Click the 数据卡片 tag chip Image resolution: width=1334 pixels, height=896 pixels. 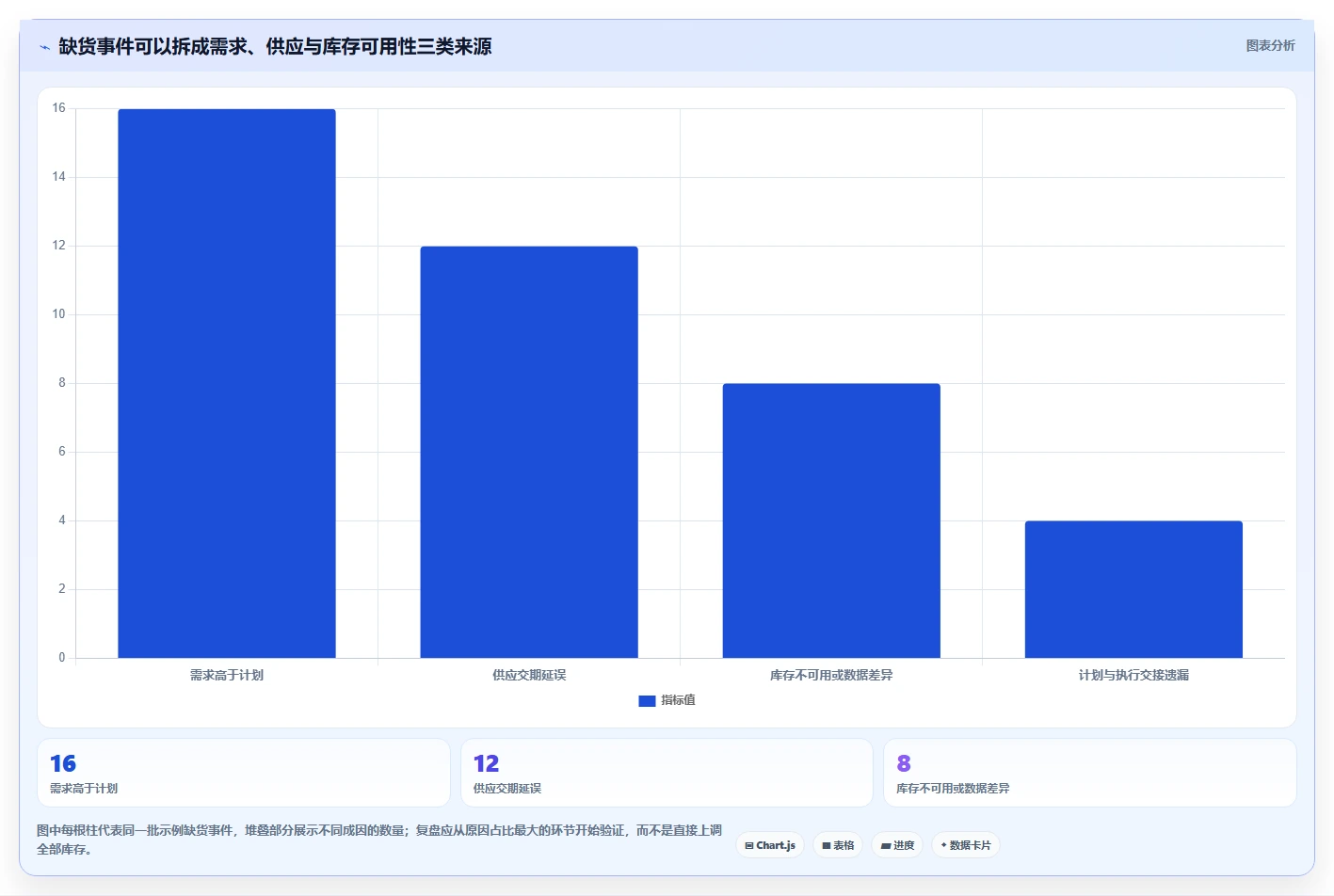966,845
